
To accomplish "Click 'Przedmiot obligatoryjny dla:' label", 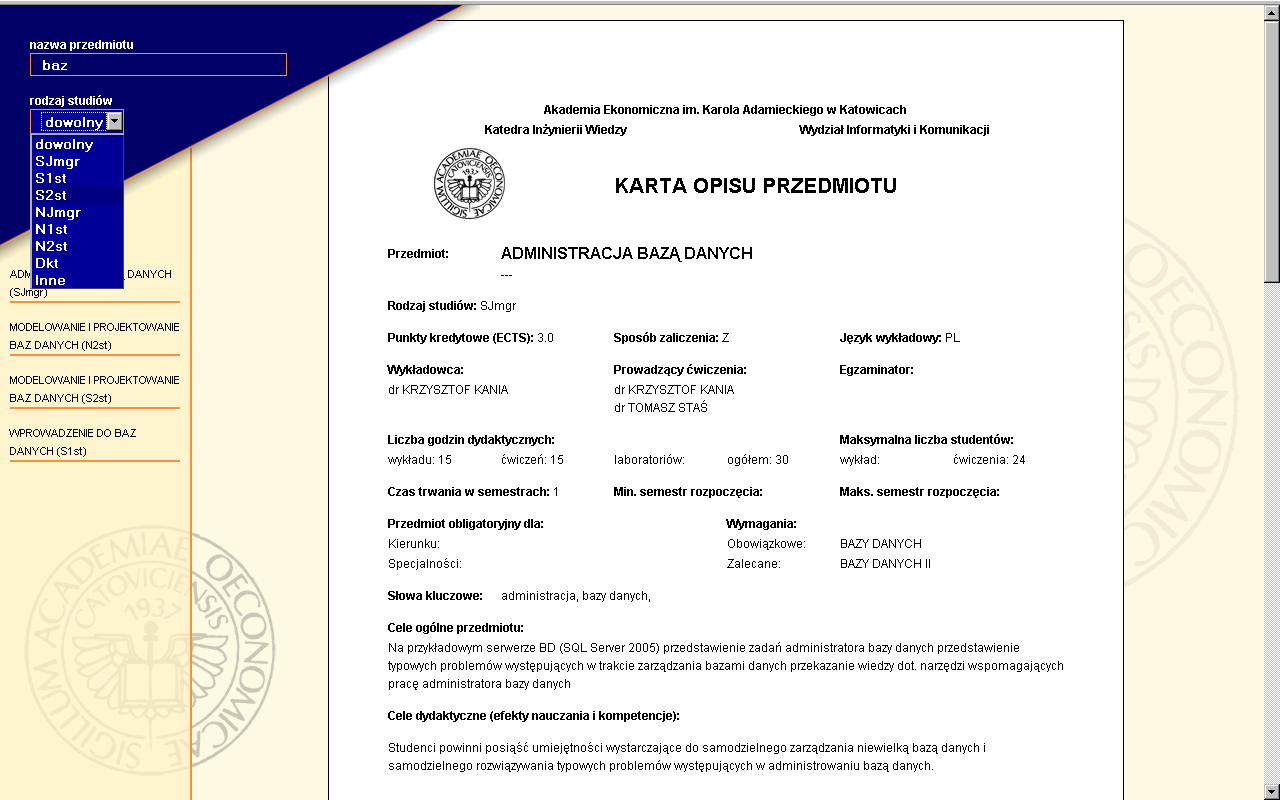I will tap(465, 524).
